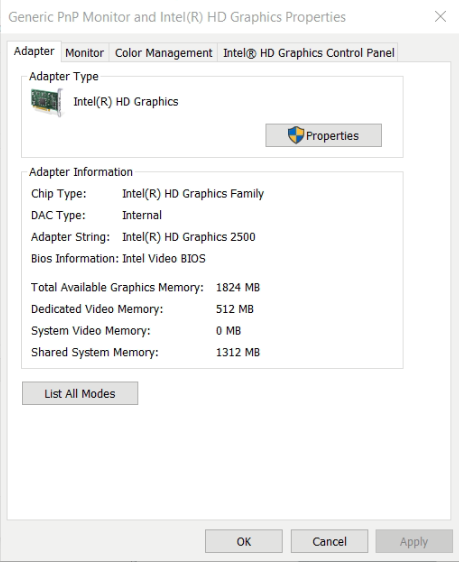Open the Color Management tab
459x562 pixels.
pyautogui.click(x=163, y=53)
